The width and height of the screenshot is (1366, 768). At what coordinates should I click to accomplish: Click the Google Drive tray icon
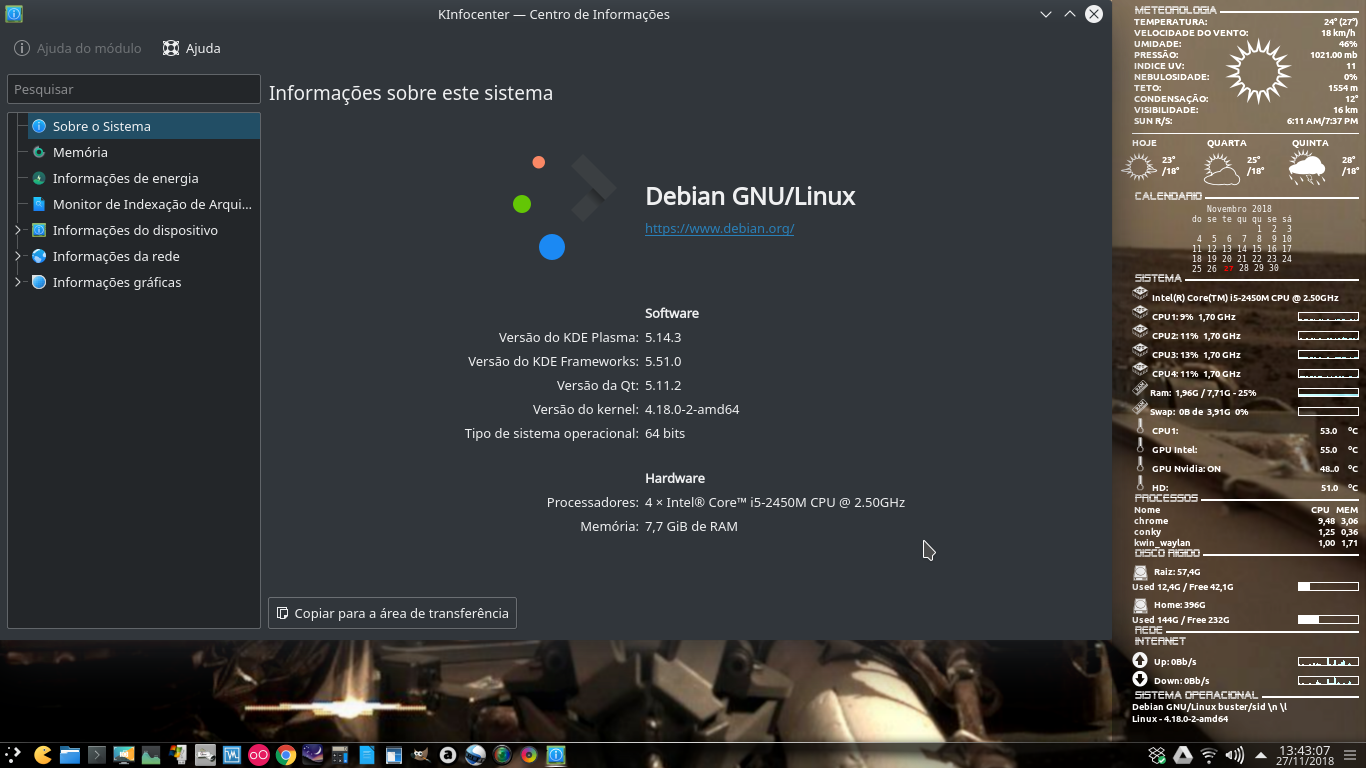[1182, 755]
